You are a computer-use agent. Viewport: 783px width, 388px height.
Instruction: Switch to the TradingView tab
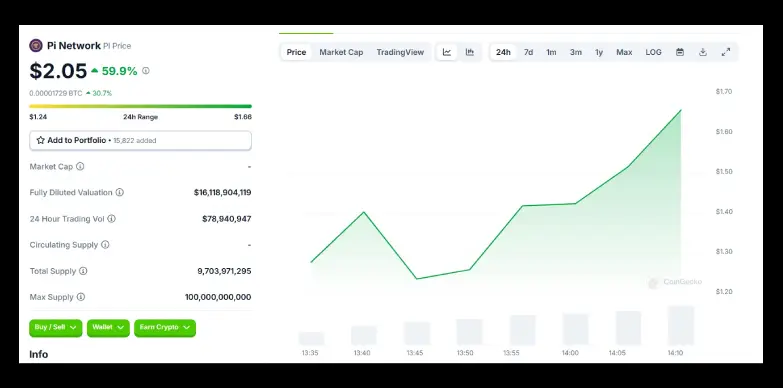click(400, 52)
